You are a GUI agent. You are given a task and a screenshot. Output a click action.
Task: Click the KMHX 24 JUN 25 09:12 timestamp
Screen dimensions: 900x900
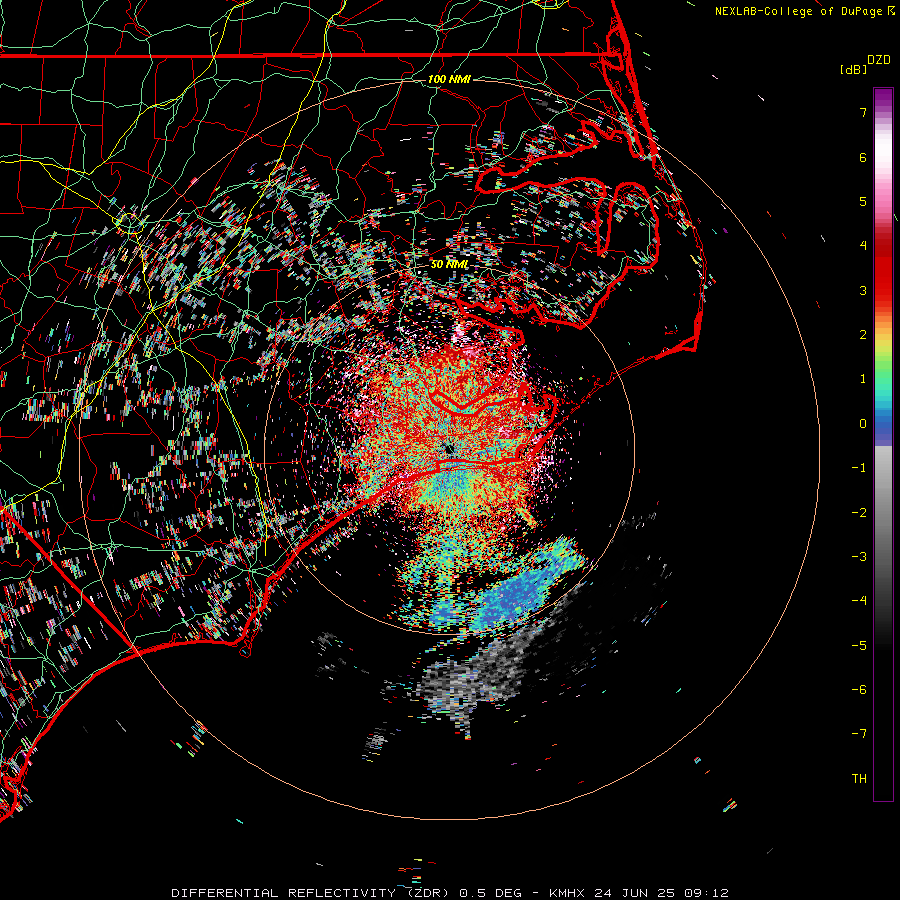(639, 893)
